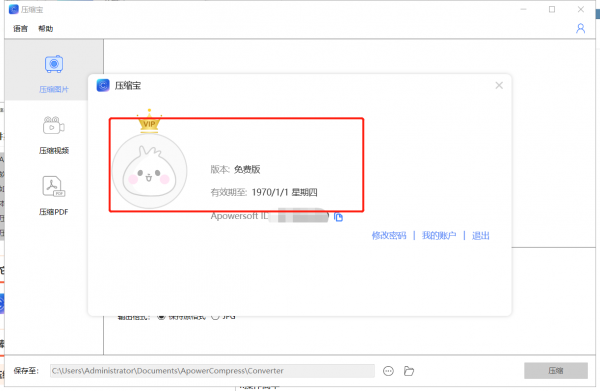Select the keep original format radio button
Screen dimensions: 600x391
click(x=161, y=317)
